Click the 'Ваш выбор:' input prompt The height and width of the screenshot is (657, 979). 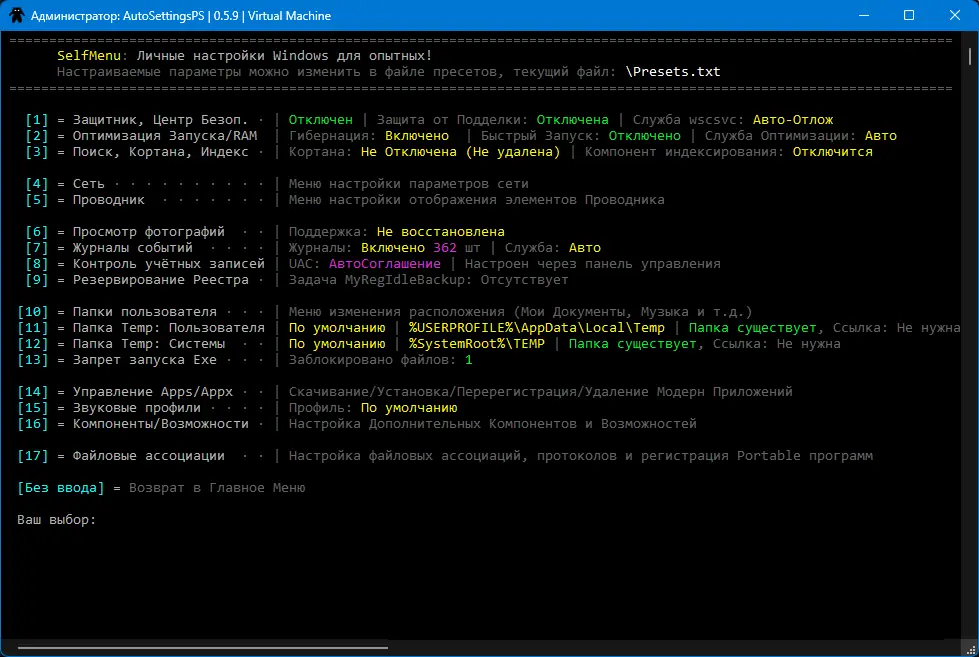(56, 520)
